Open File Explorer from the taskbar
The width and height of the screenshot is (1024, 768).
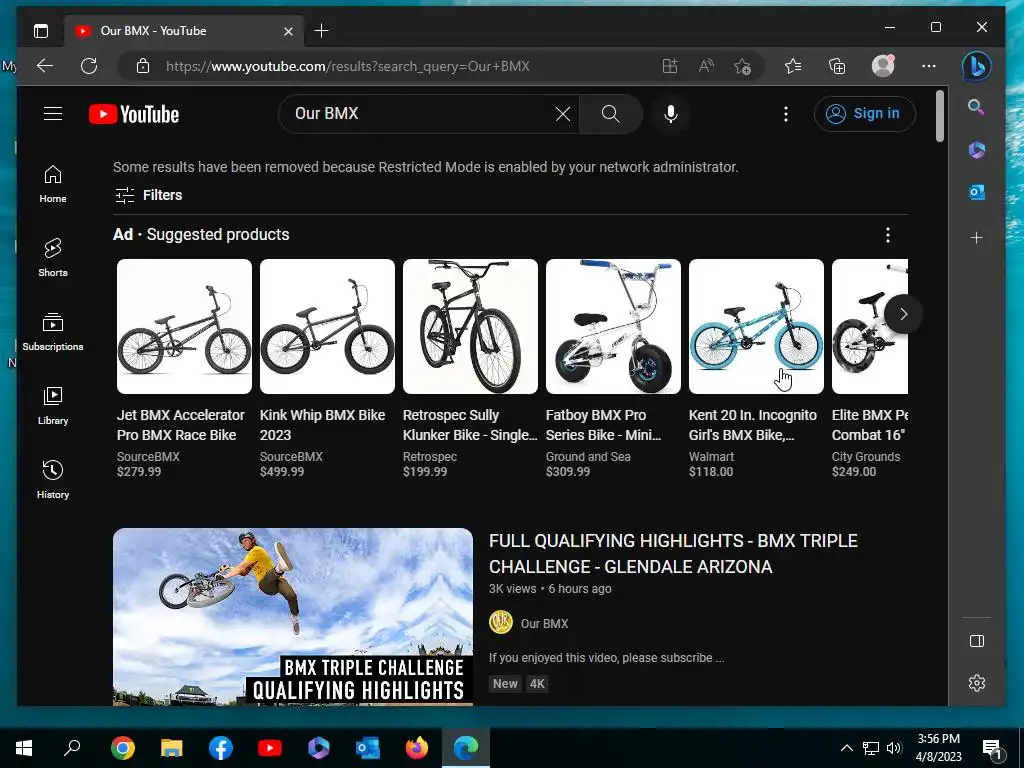pos(172,748)
